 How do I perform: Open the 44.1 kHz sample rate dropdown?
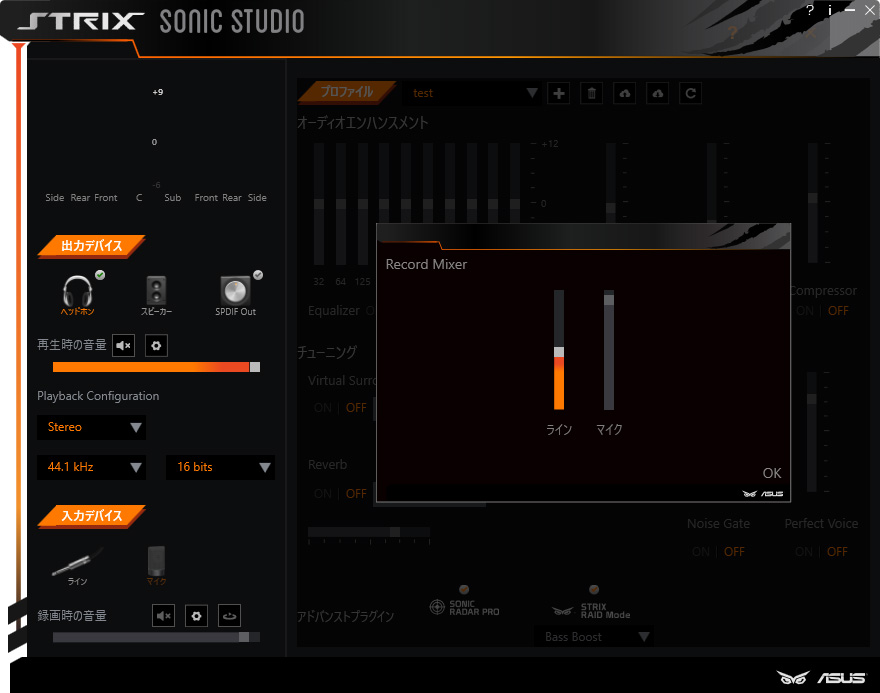click(91, 467)
